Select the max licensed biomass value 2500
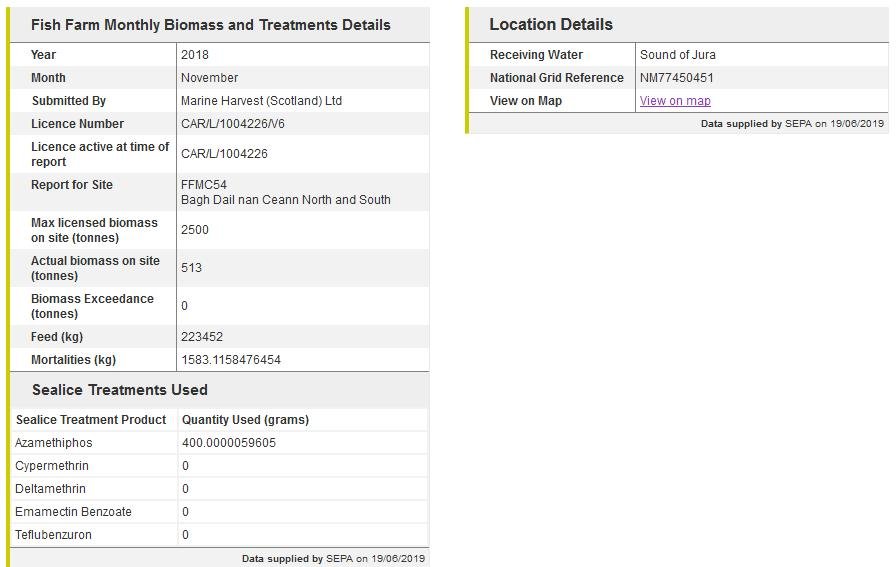 click(194, 230)
